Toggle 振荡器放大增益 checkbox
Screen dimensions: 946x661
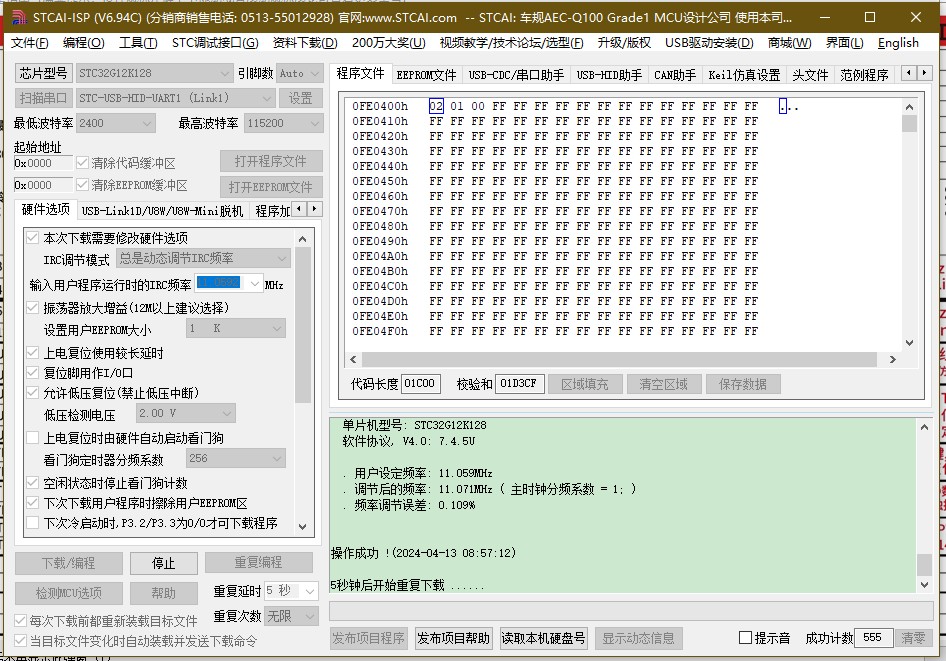tap(33, 308)
